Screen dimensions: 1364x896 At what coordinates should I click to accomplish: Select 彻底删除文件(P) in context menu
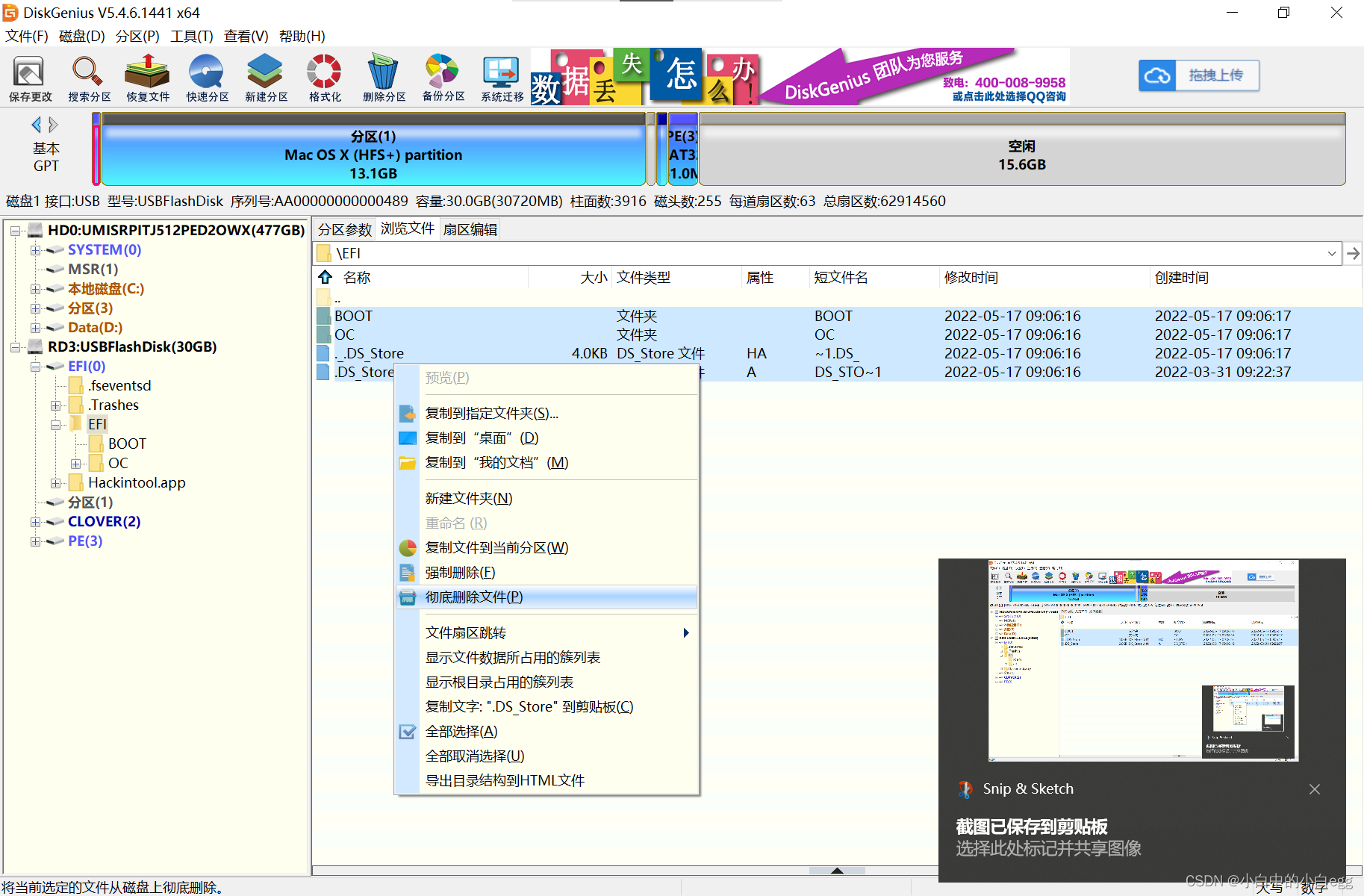[546, 597]
